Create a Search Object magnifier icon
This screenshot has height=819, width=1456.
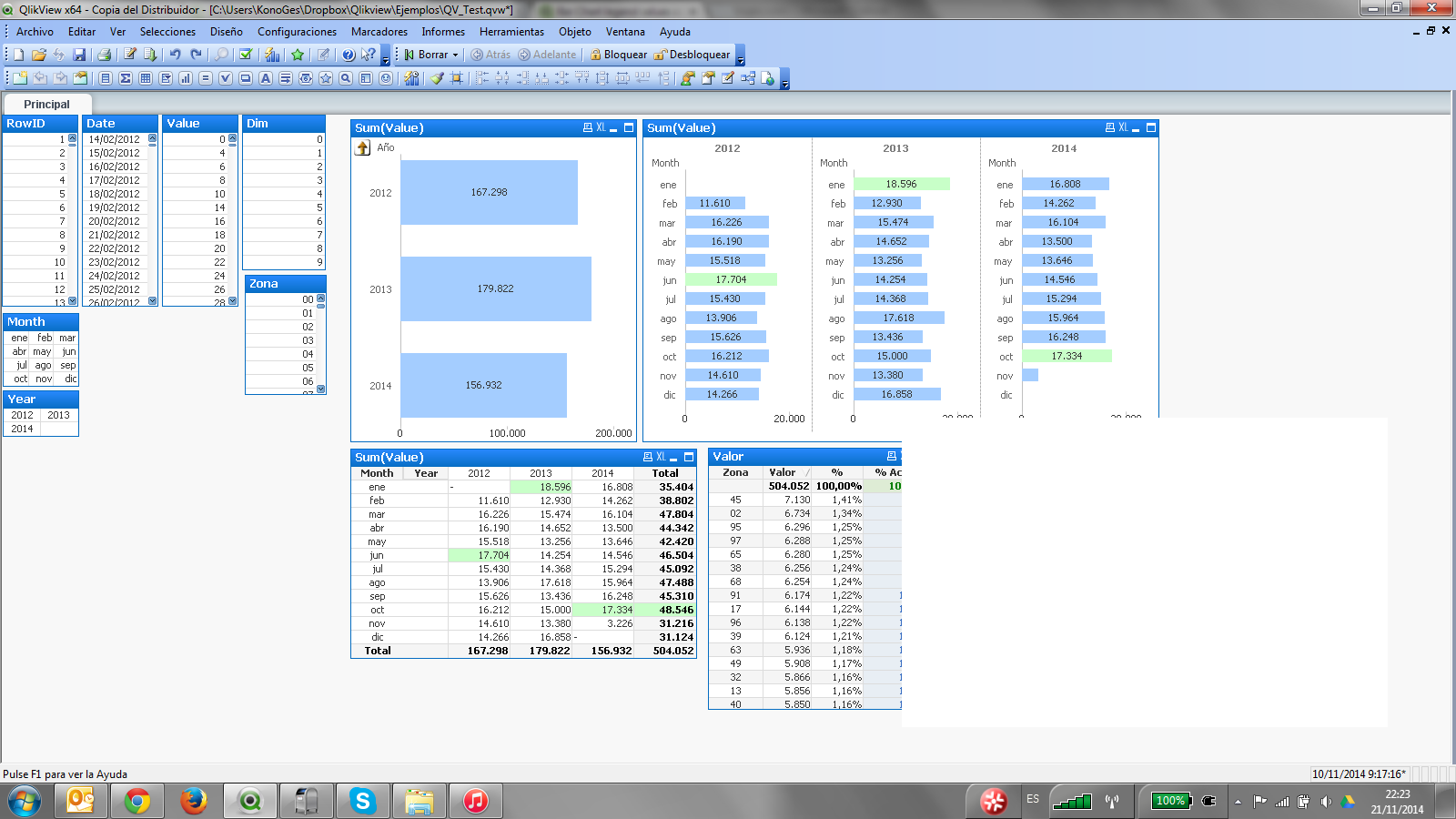tap(346, 78)
